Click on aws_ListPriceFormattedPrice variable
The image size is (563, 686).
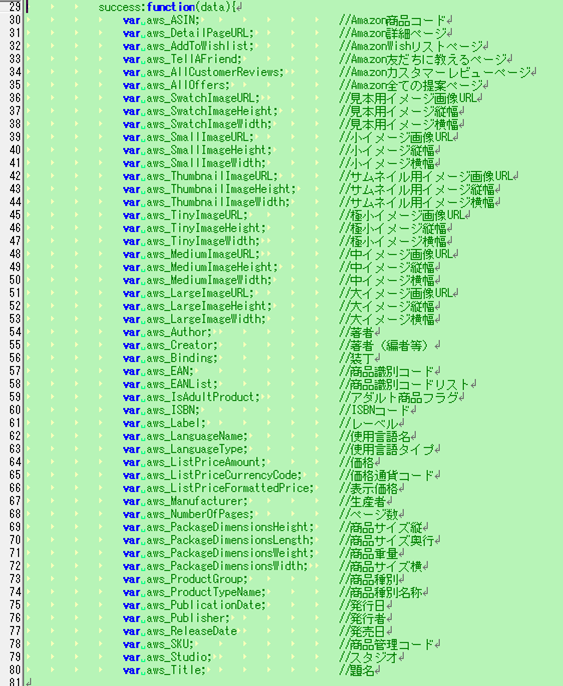[x=230, y=488]
